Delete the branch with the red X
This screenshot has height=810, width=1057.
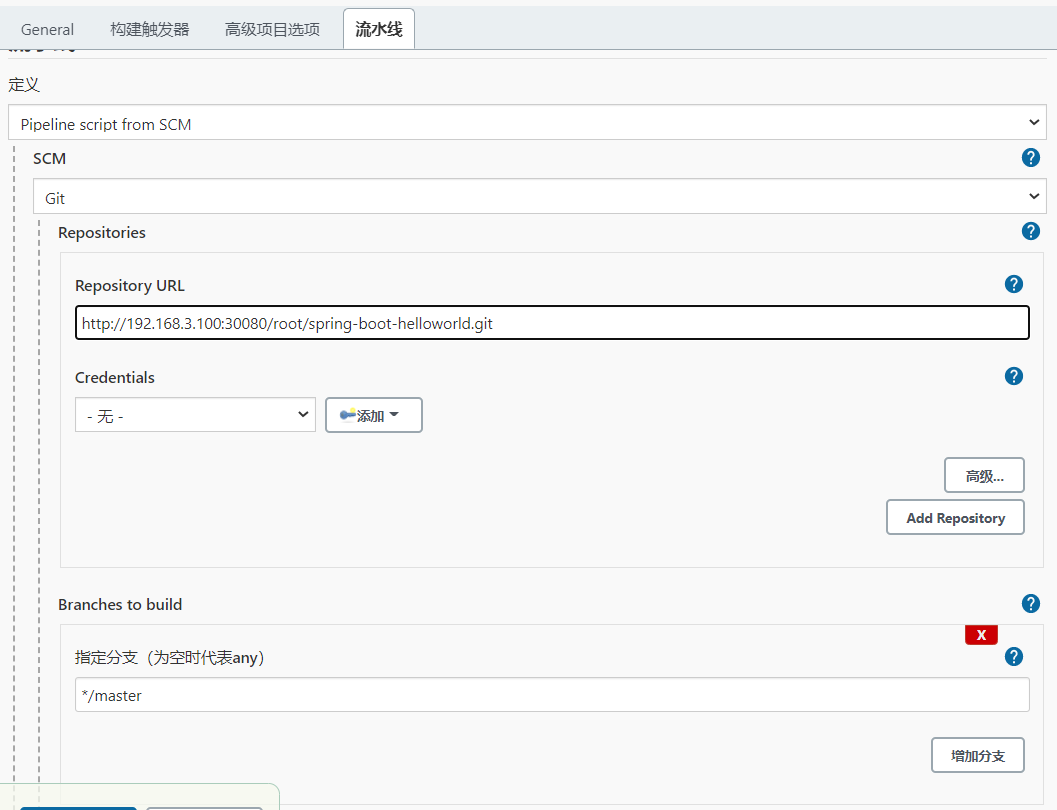981,635
